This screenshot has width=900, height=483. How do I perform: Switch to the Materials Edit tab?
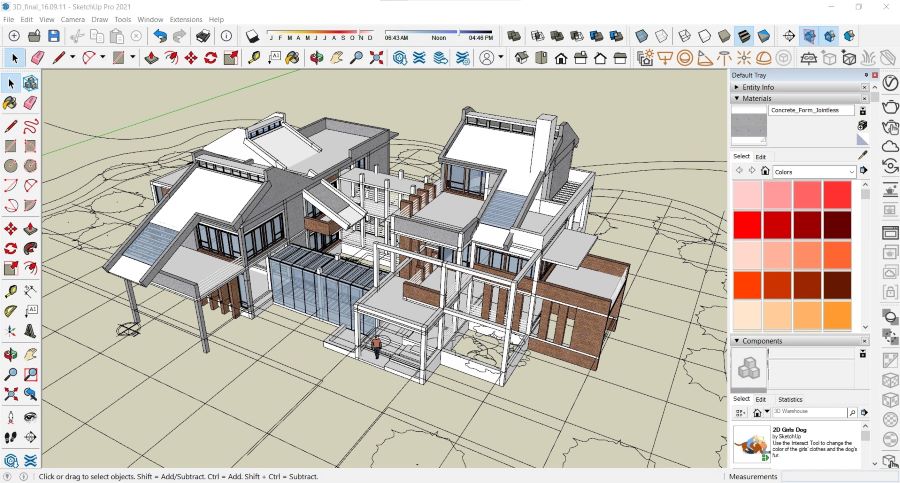coord(761,157)
